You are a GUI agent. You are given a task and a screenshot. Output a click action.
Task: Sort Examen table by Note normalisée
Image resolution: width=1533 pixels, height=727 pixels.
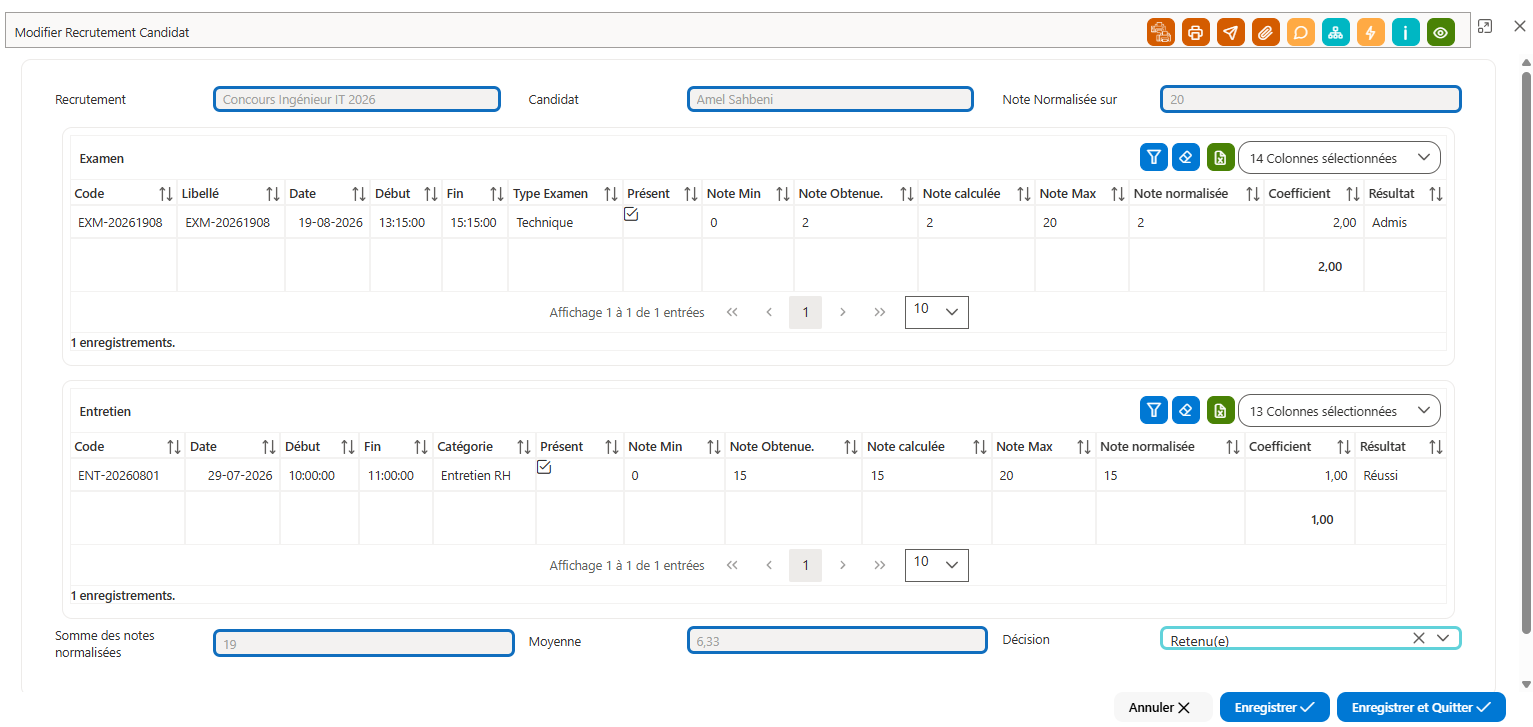(x=1253, y=193)
